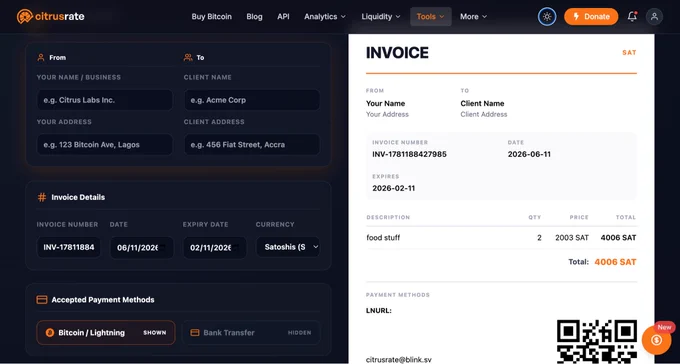Go to the Blog page
Viewport: 680px width, 364px height.
254,16
